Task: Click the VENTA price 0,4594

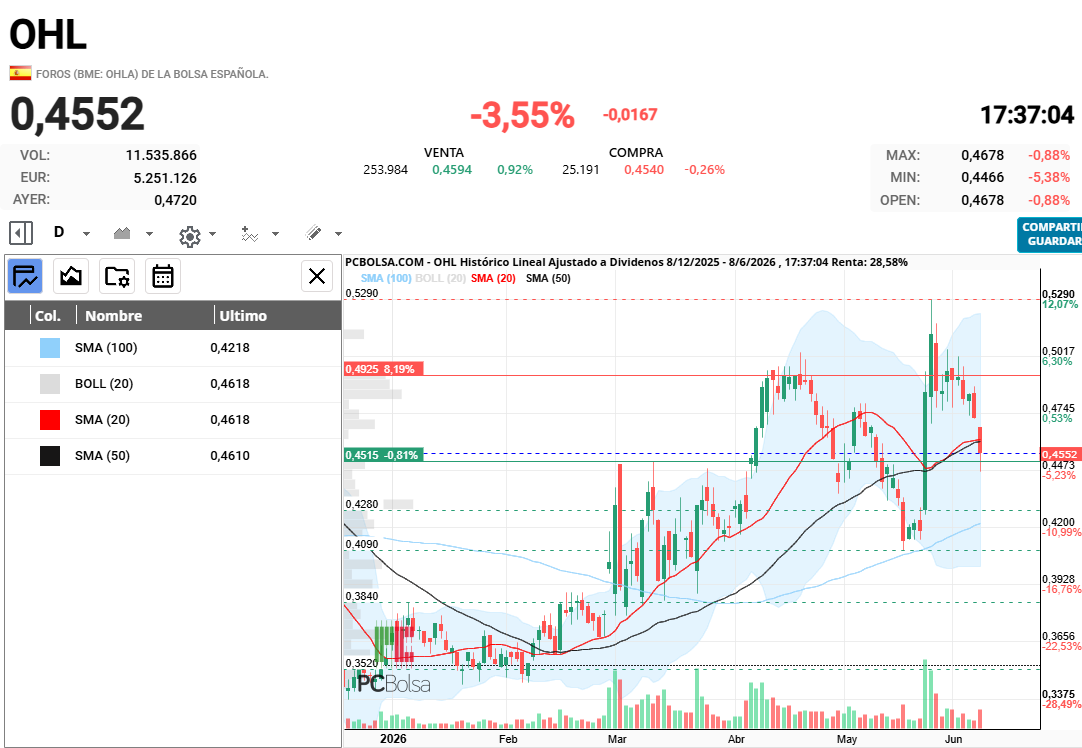Action: [x=452, y=170]
